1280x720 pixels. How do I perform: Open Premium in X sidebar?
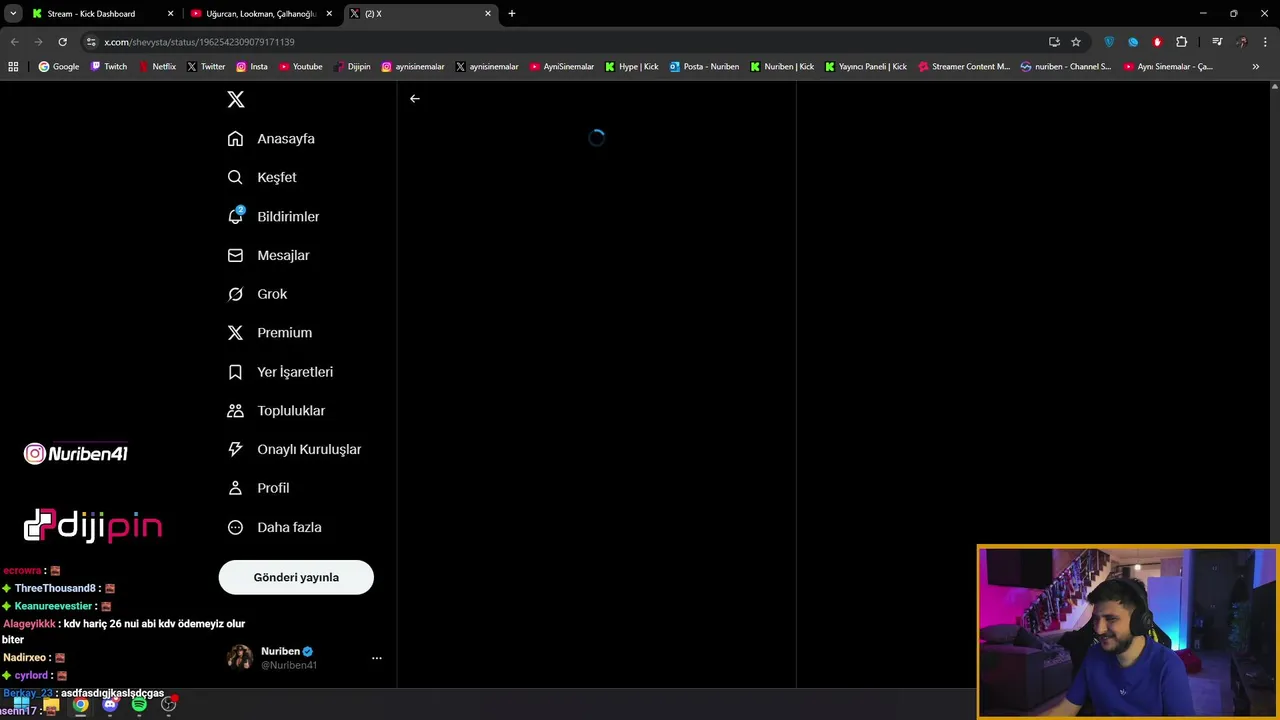(269, 333)
